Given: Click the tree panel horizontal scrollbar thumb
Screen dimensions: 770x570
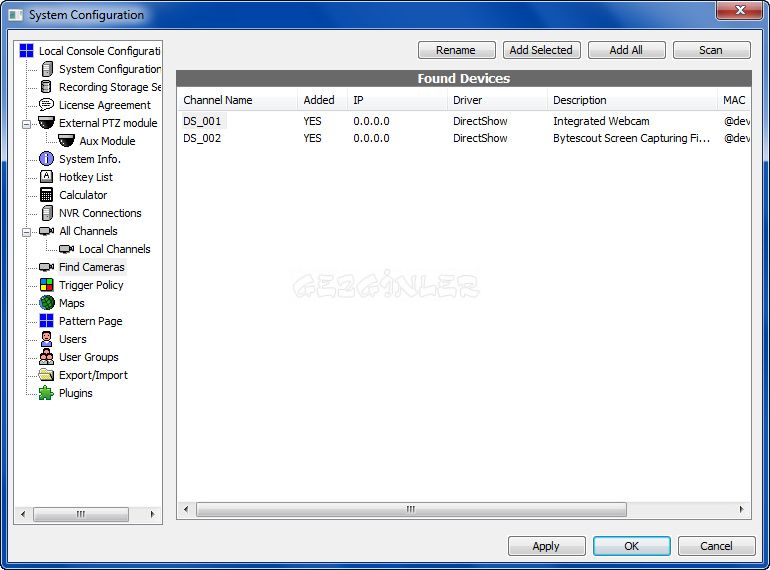Looking at the screenshot, I should pos(81,514).
